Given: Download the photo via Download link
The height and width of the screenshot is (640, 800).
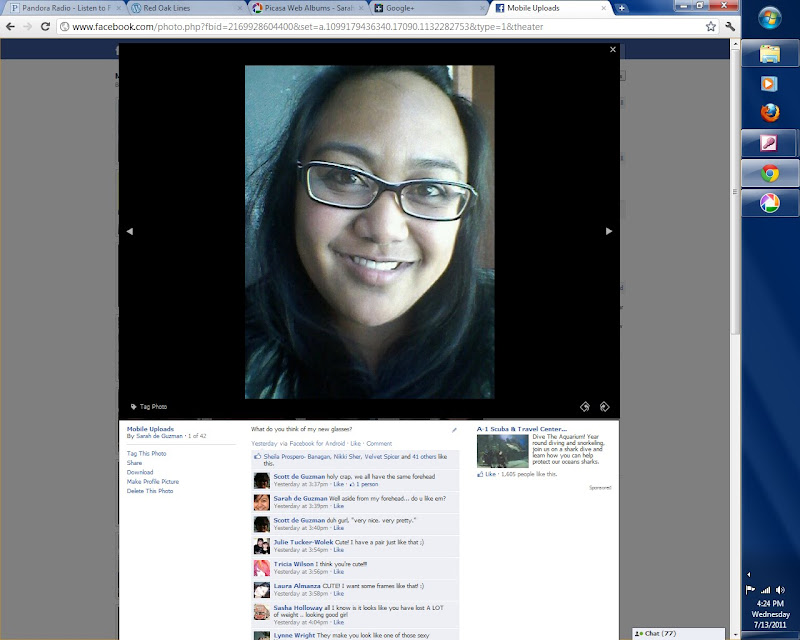Looking at the screenshot, I should click(140, 472).
